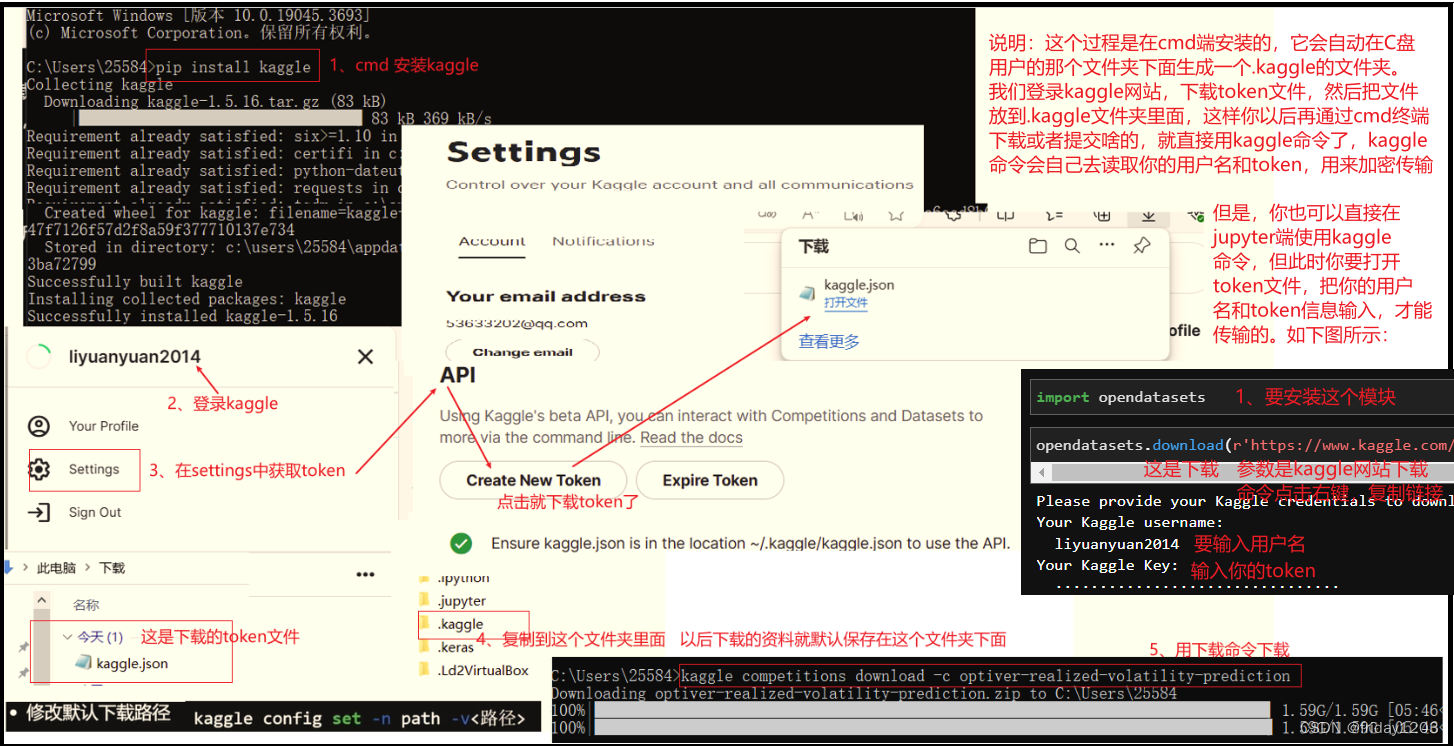Click the Sign Out arrow icon
The height and width of the screenshot is (746, 1454).
39,512
